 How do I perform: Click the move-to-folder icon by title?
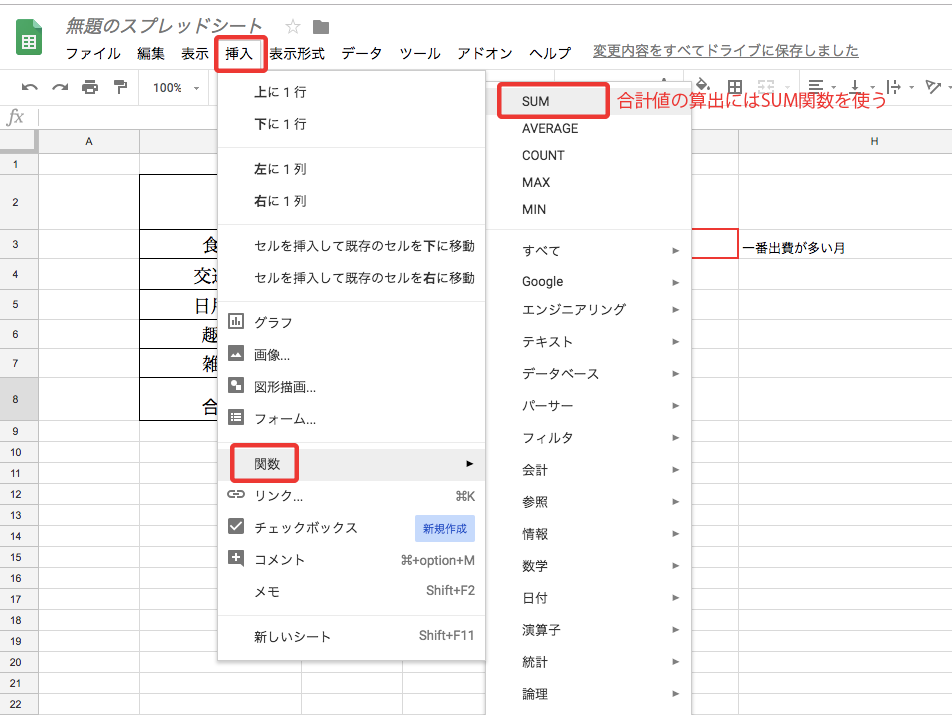pyautogui.click(x=321, y=27)
